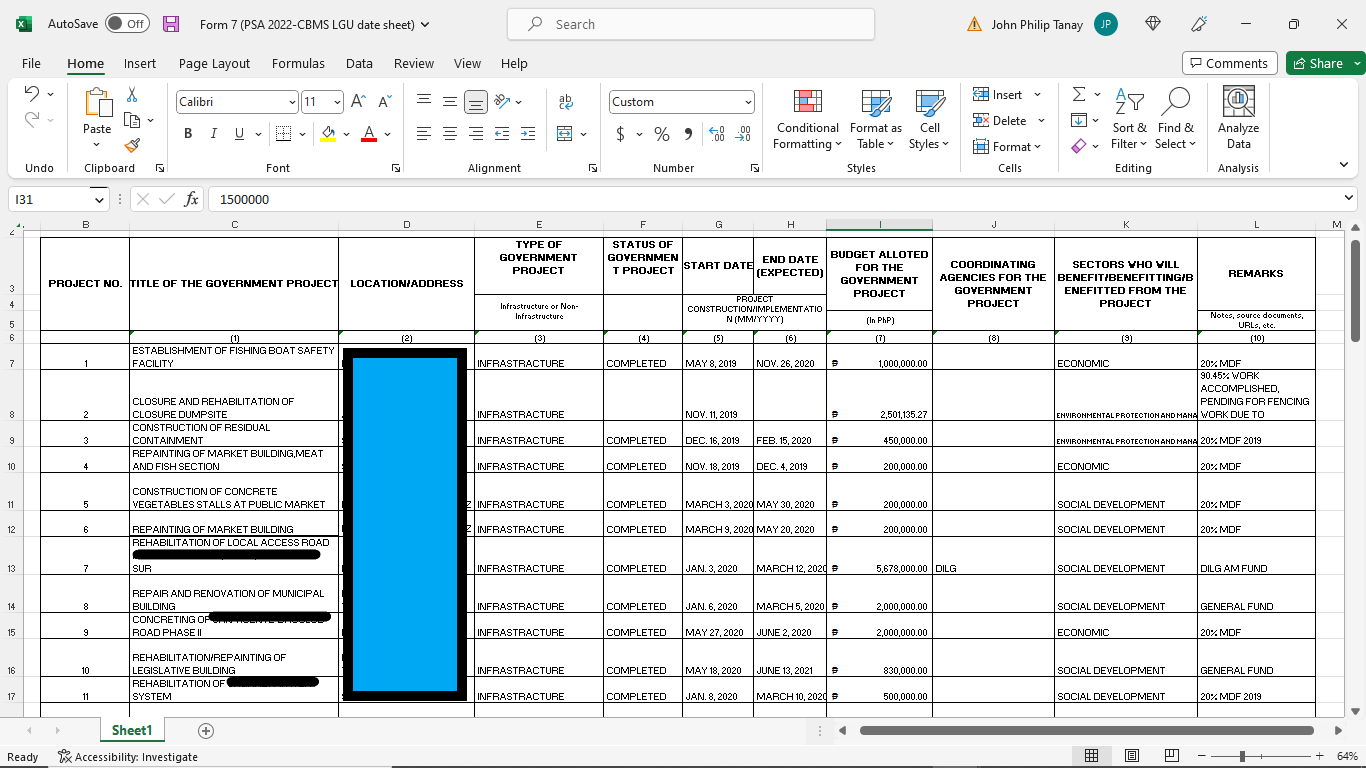This screenshot has width=1366, height=768.
Task: Click the Font Color letter A icon
Action: [368, 134]
